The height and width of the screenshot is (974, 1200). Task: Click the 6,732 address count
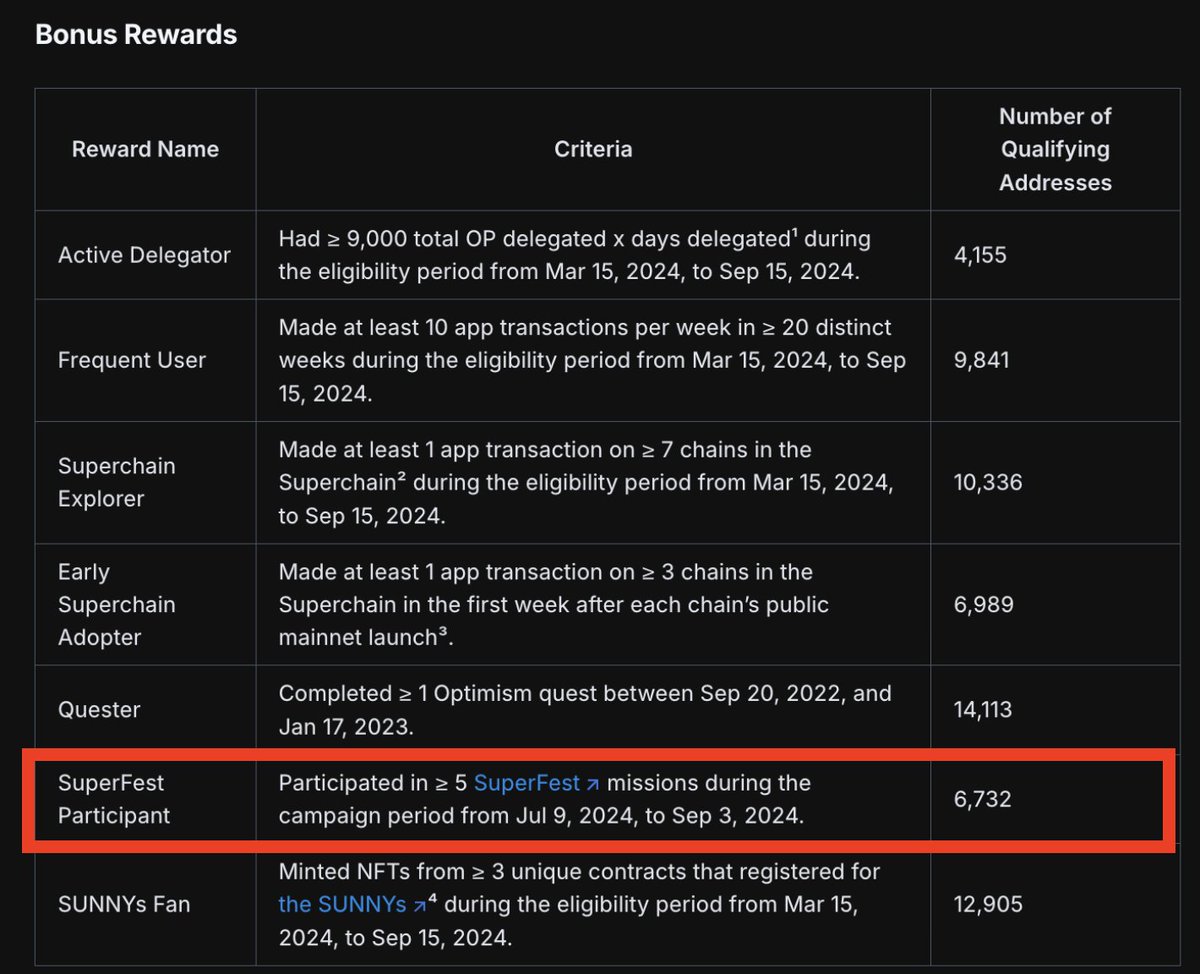tap(983, 800)
